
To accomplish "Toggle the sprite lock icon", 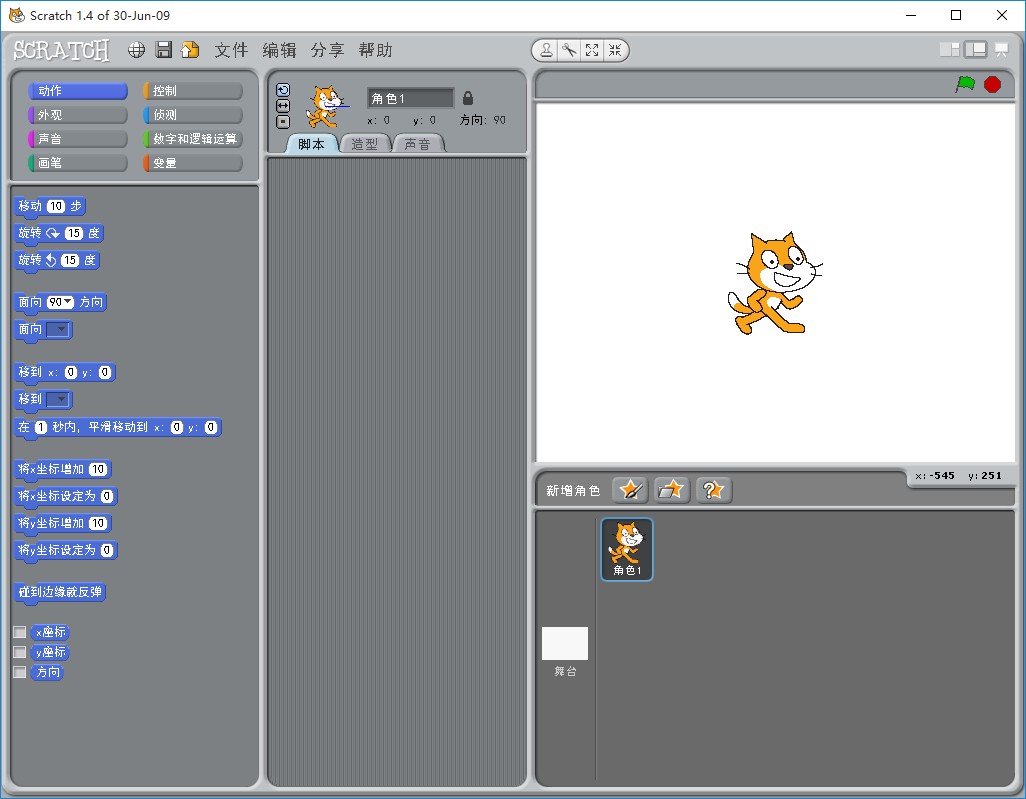I will tap(466, 97).
